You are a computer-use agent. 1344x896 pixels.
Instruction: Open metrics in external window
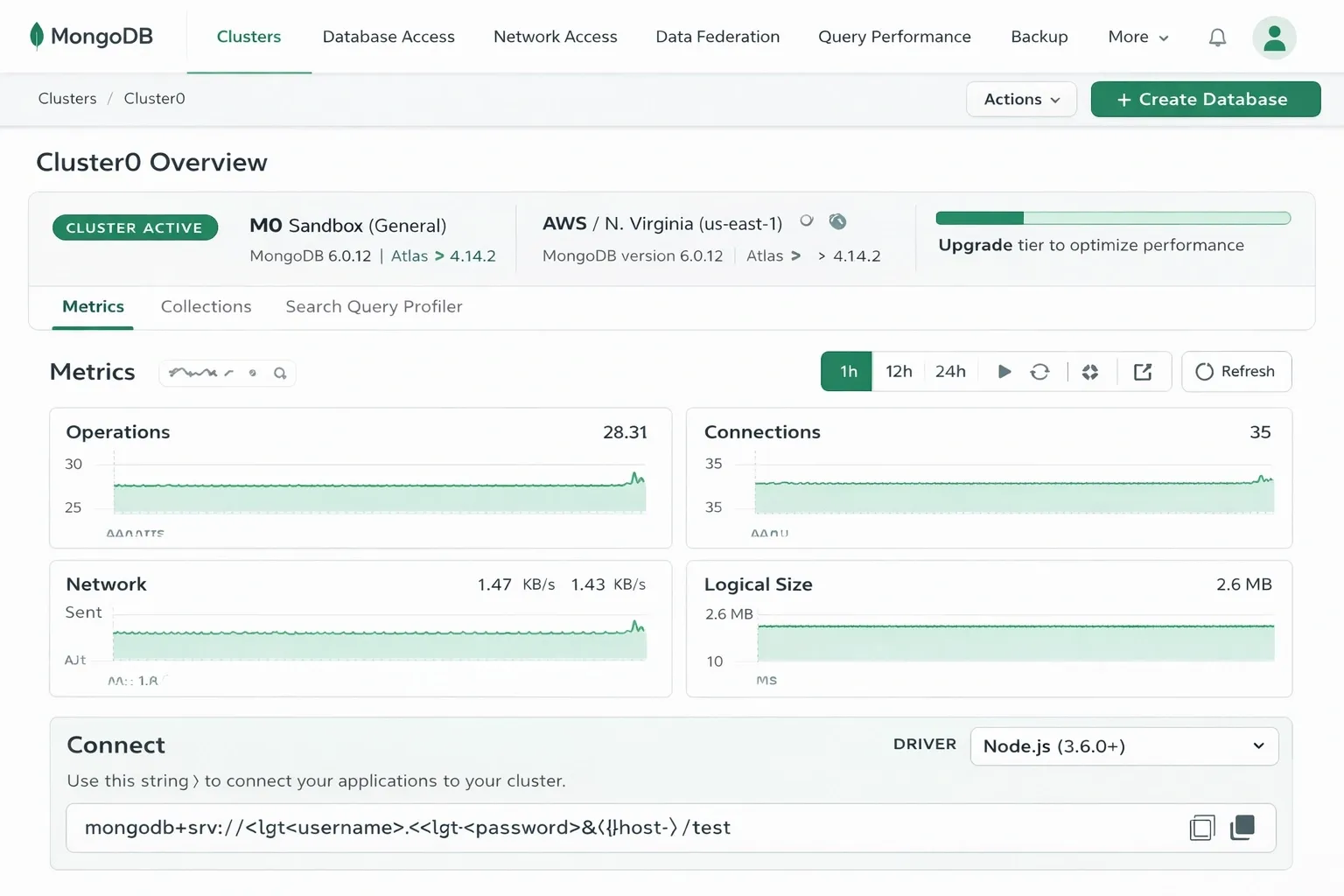click(1143, 371)
